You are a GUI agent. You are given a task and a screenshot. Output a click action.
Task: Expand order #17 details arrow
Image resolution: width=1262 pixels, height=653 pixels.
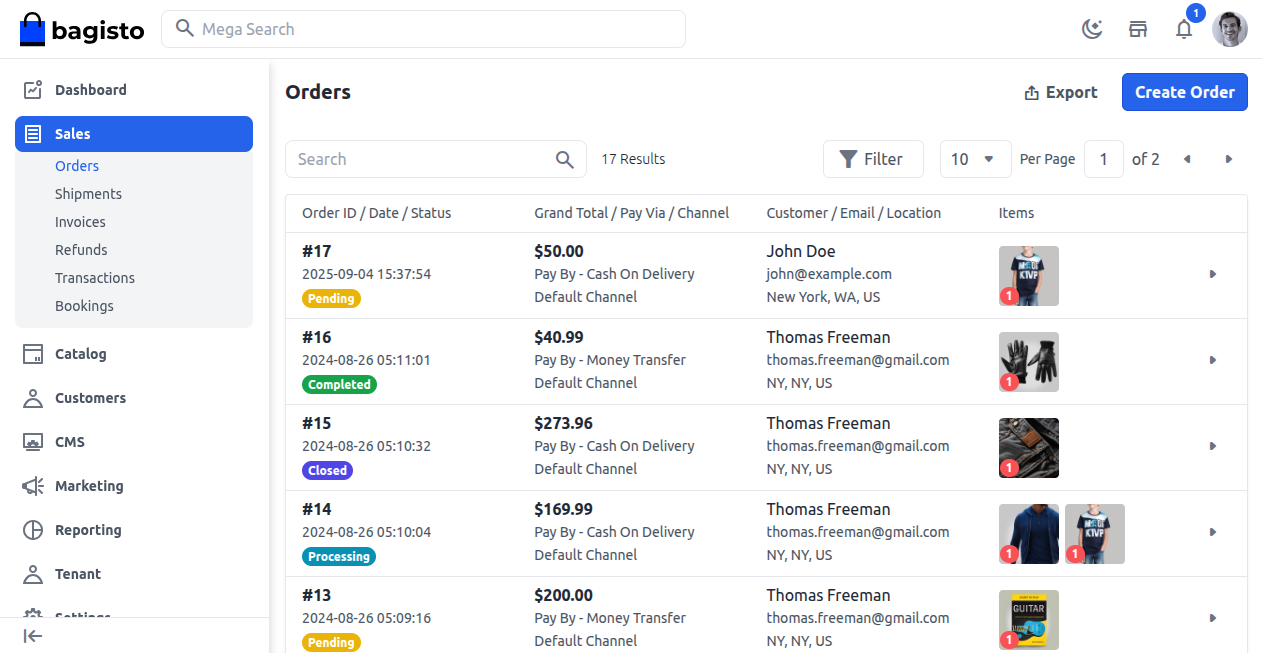click(1213, 274)
